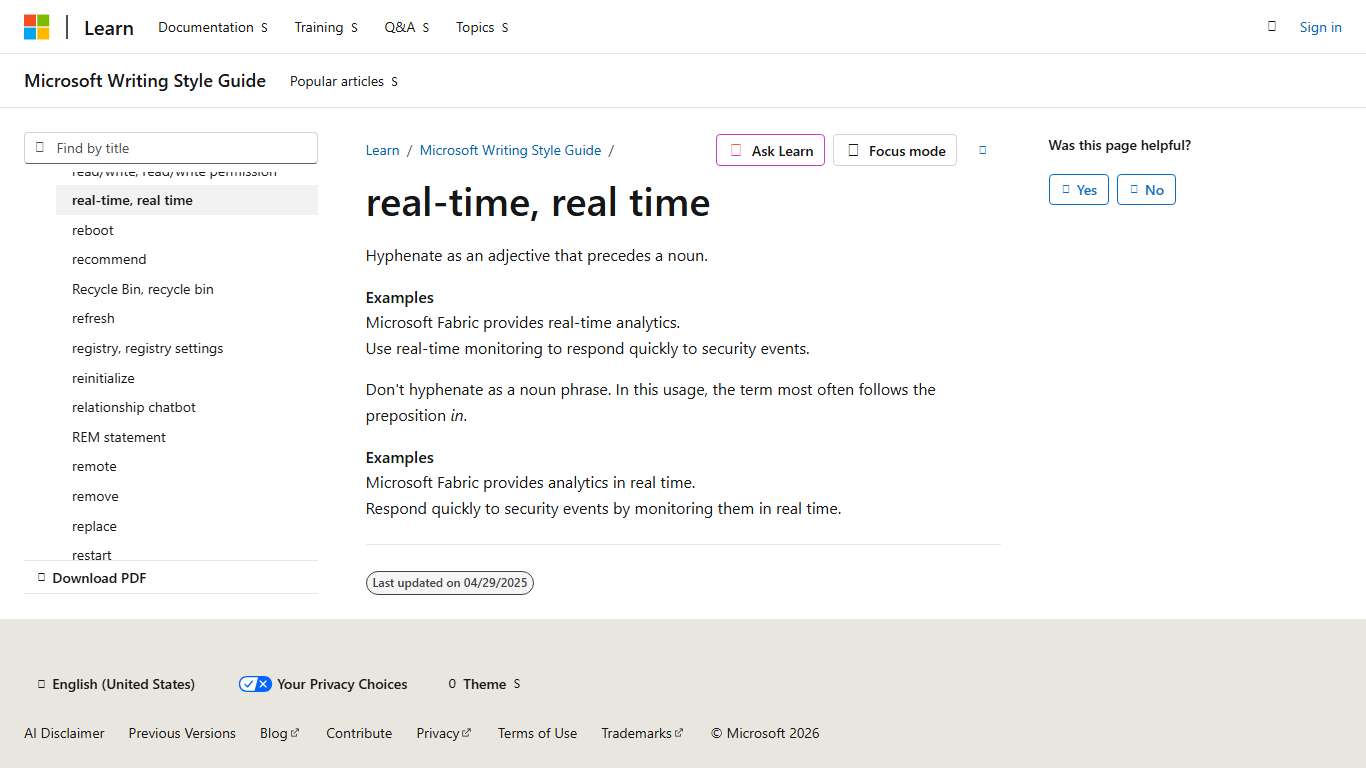The image size is (1366, 768).
Task: Click the icon left of Sign in
Action: tap(1272, 27)
